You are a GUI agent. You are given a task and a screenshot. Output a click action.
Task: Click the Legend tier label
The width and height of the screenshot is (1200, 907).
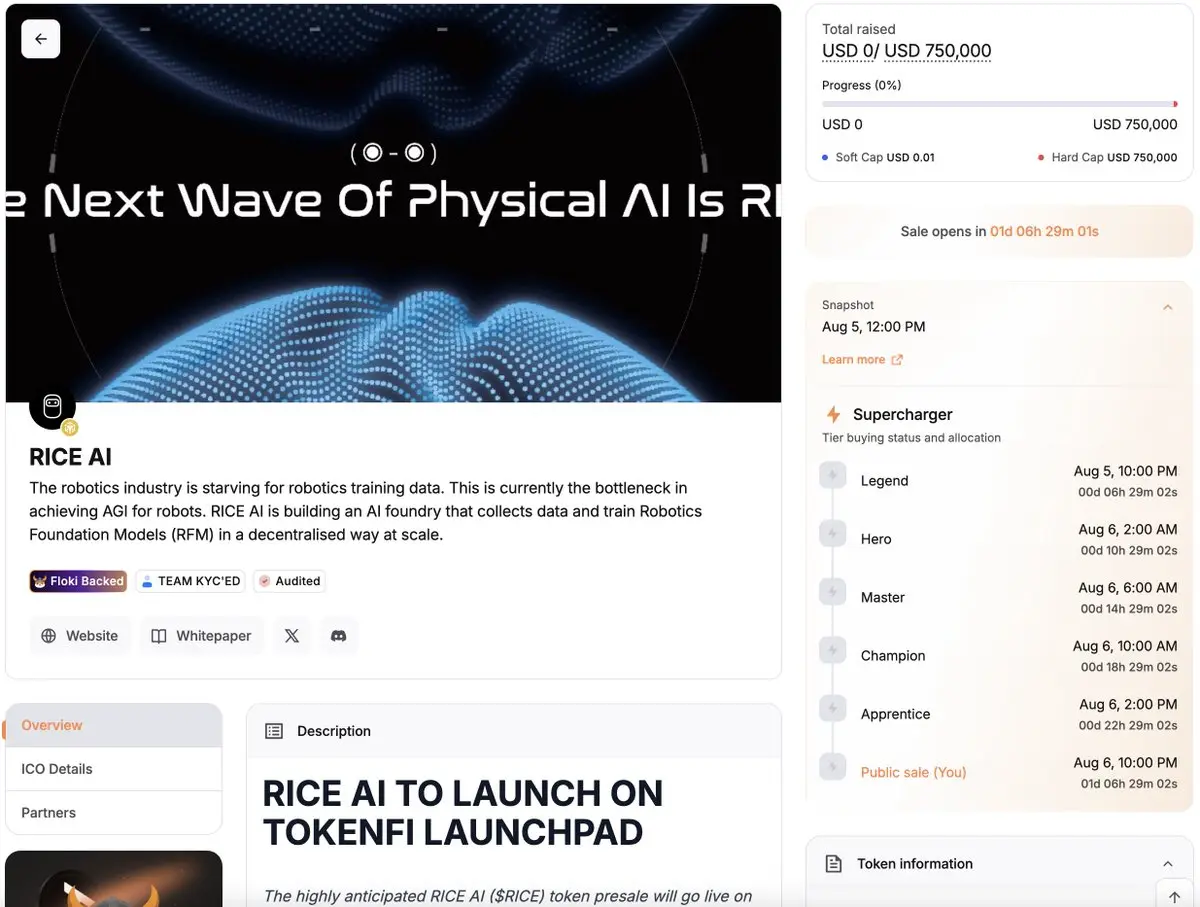tap(885, 481)
